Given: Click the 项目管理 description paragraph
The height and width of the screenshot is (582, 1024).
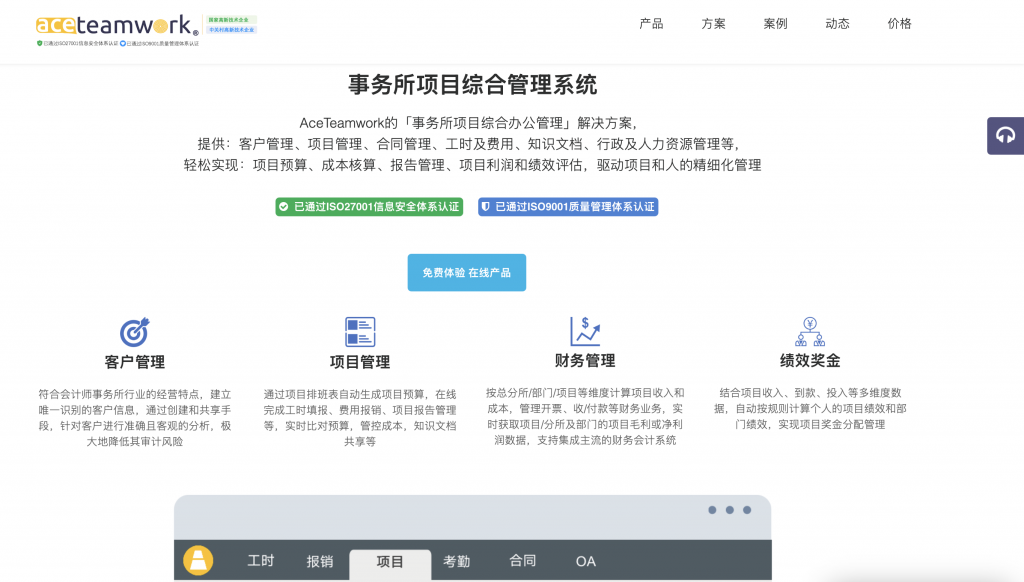Looking at the screenshot, I should (x=360, y=418).
